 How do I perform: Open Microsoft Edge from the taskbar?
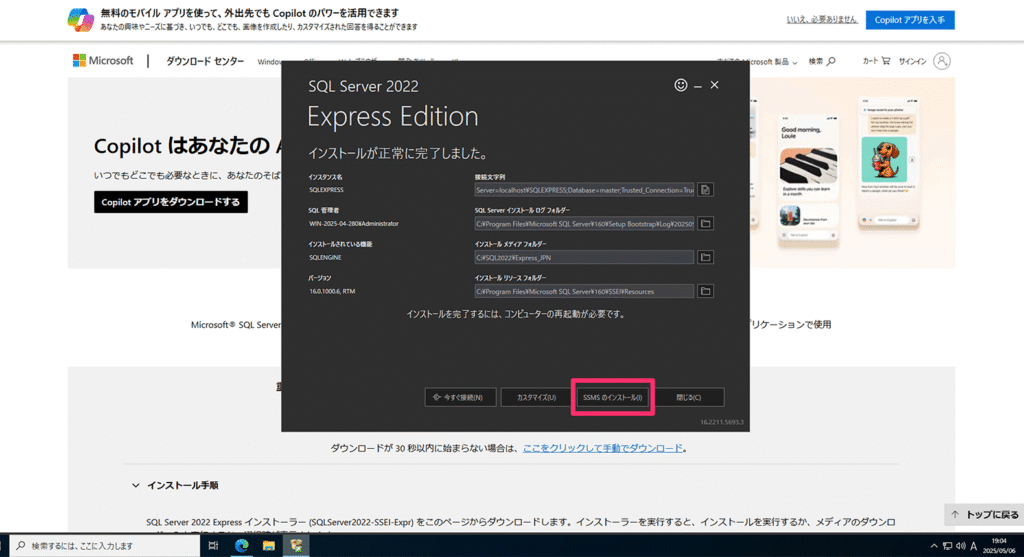point(242,545)
